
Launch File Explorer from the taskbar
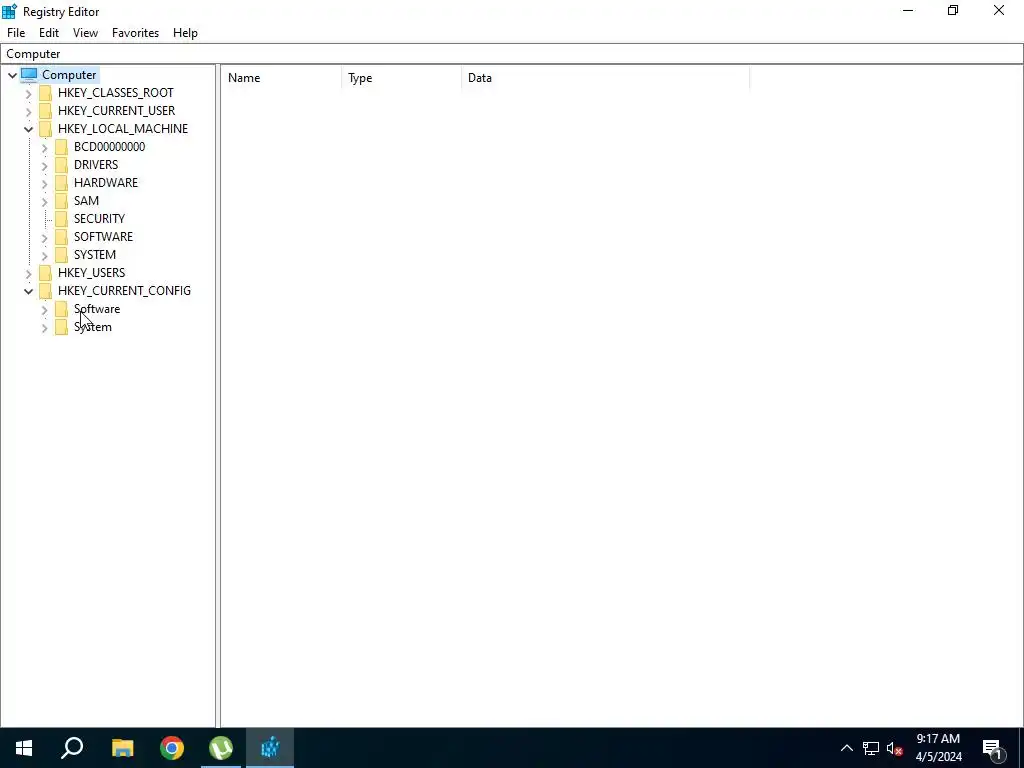click(122, 748)
